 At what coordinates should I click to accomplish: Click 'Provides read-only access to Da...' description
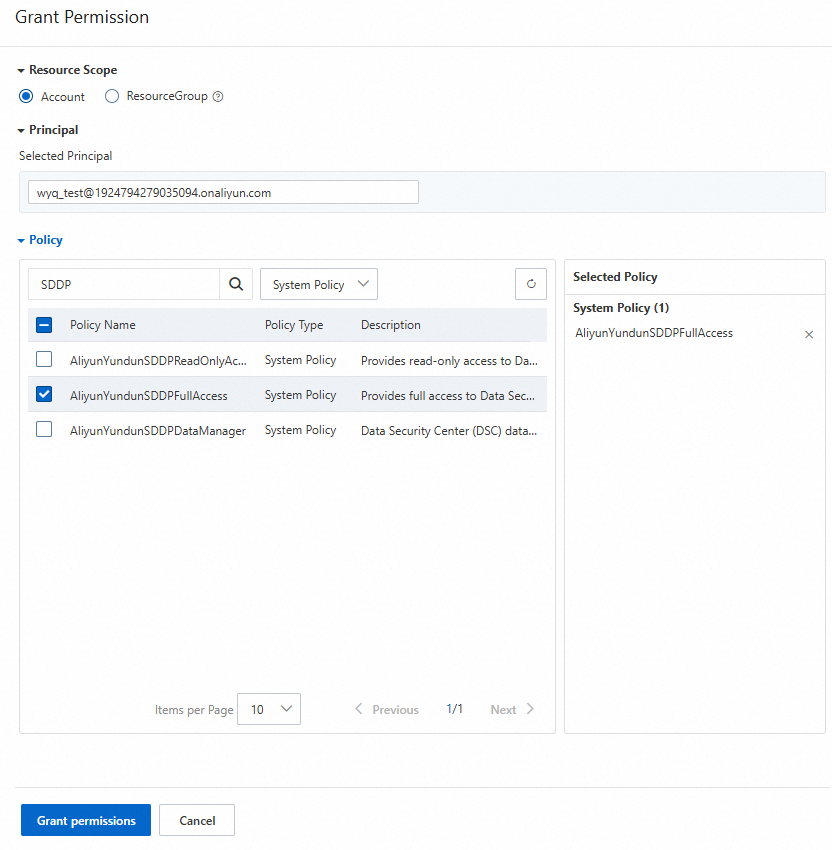click(449, 361)
